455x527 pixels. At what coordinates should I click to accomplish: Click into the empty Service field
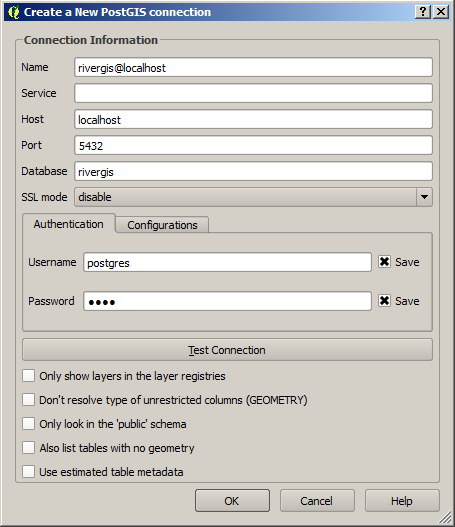(x=253, y=93)
